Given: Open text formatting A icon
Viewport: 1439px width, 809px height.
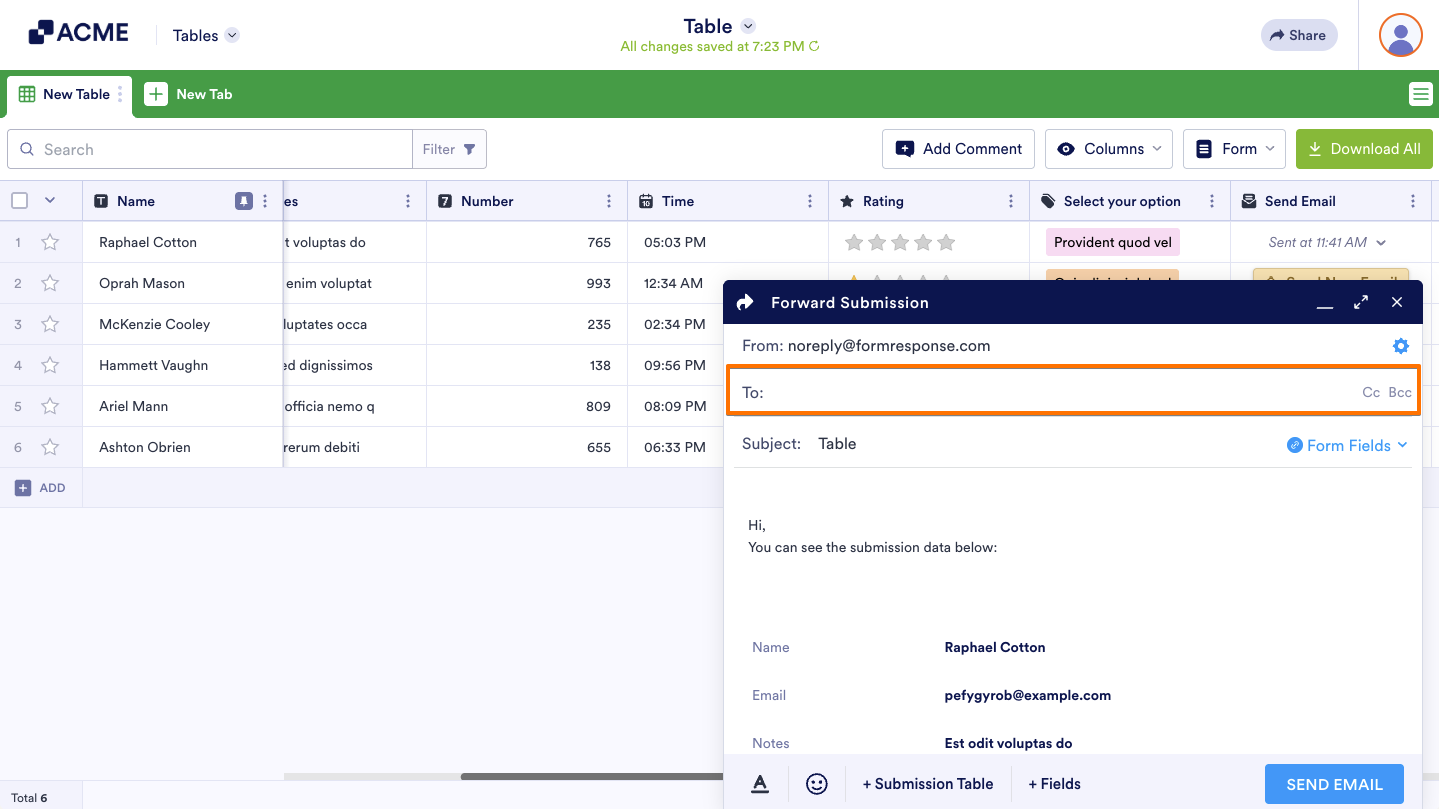Looking at the screenshot, I should [760, 784].
